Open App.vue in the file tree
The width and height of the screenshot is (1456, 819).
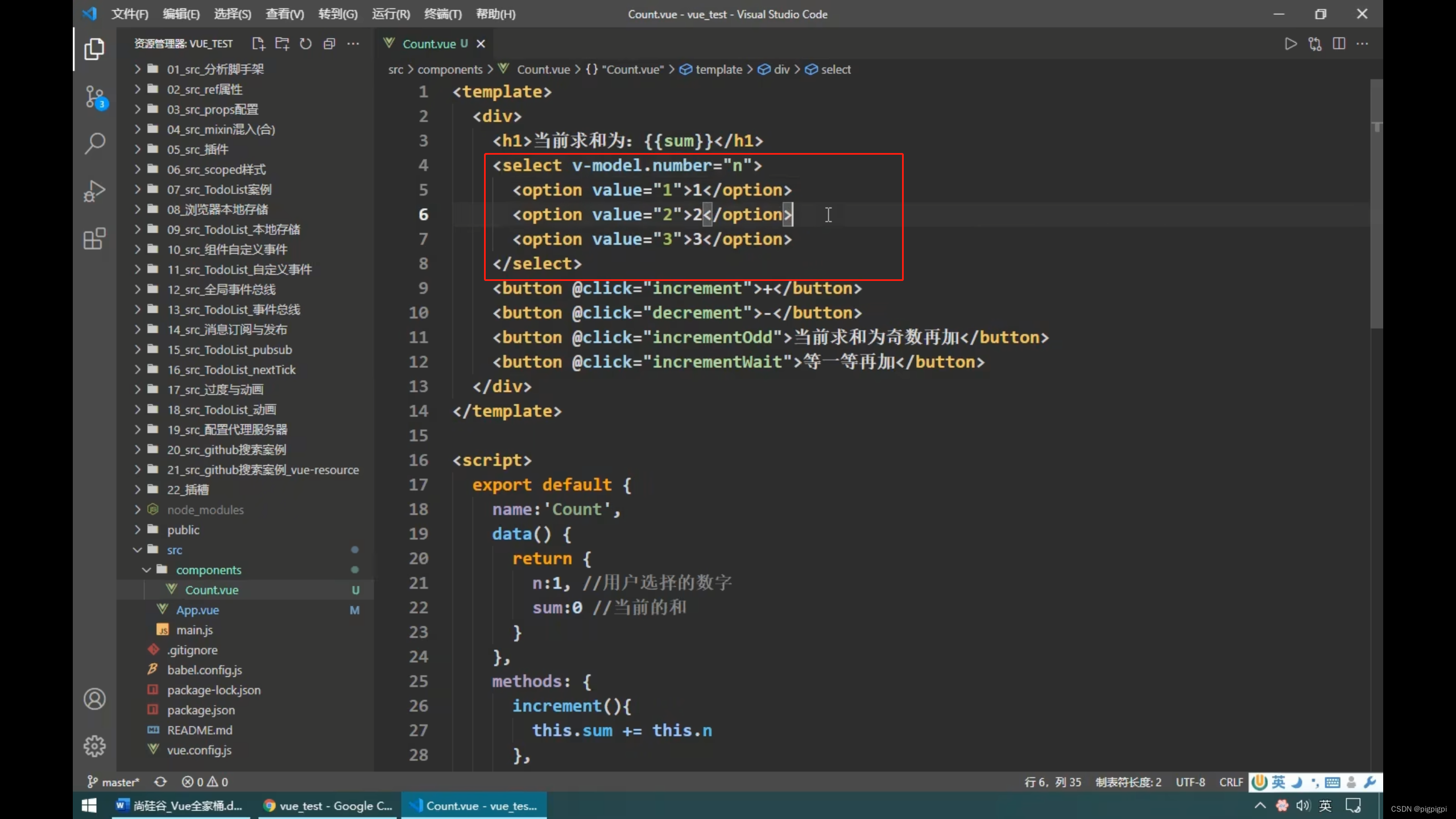246,610
